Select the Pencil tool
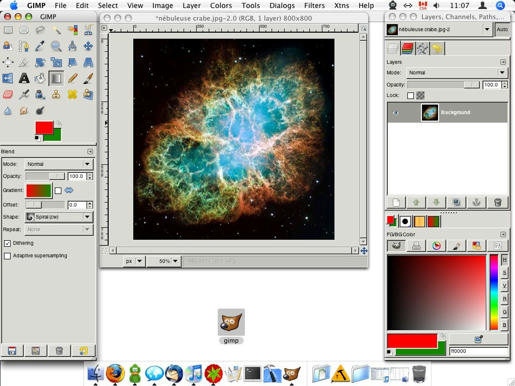This screenshot has height=386, width=515. click(x=72, y=78)
